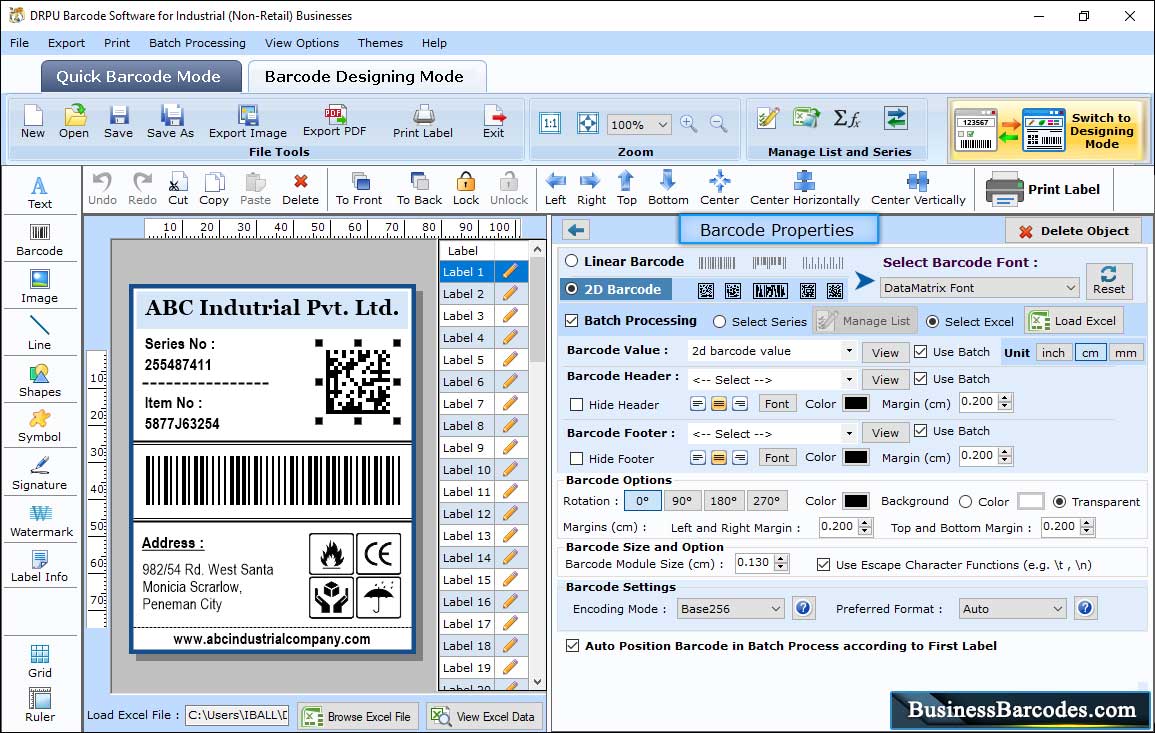Increase Barcode Module Size stepper
Screen dimensions: 1155x733
782,558
